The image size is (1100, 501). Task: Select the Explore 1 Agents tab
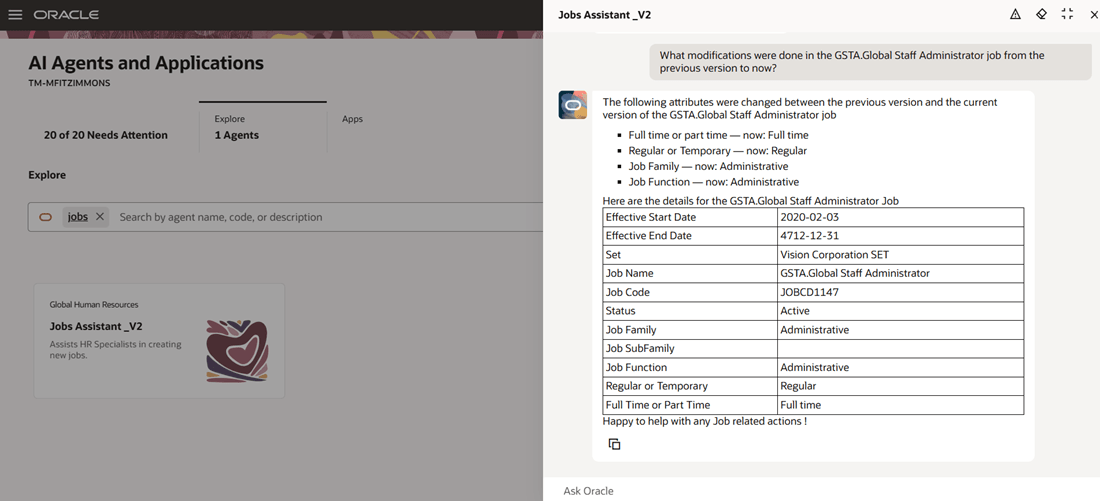click(262, 127)
